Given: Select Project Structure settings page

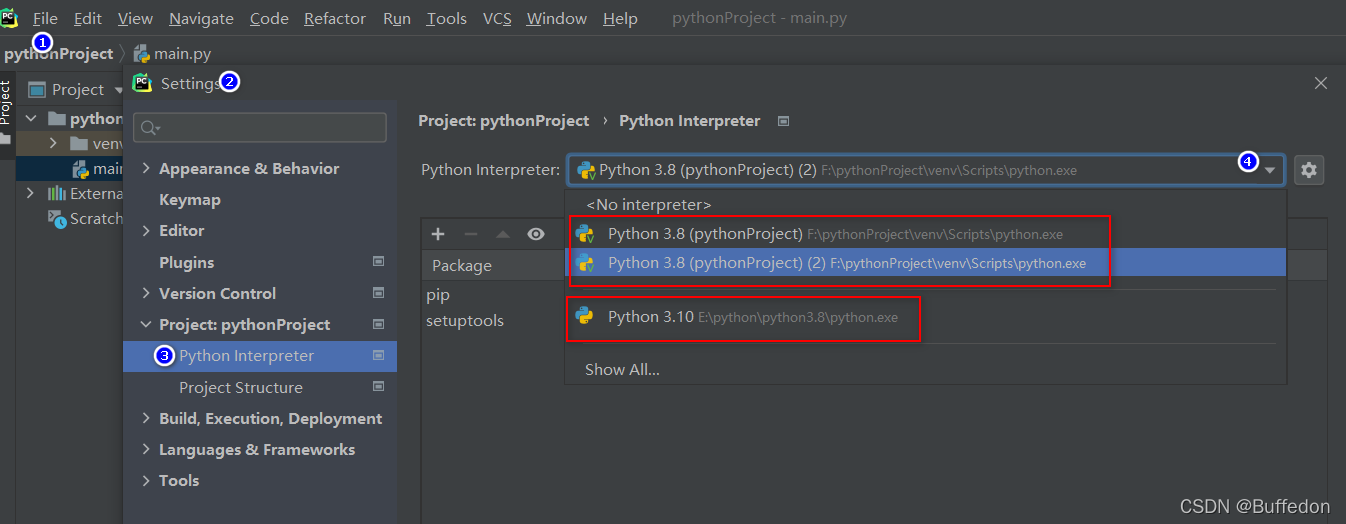Looking at the screenshot, I should tap(241, 387).
